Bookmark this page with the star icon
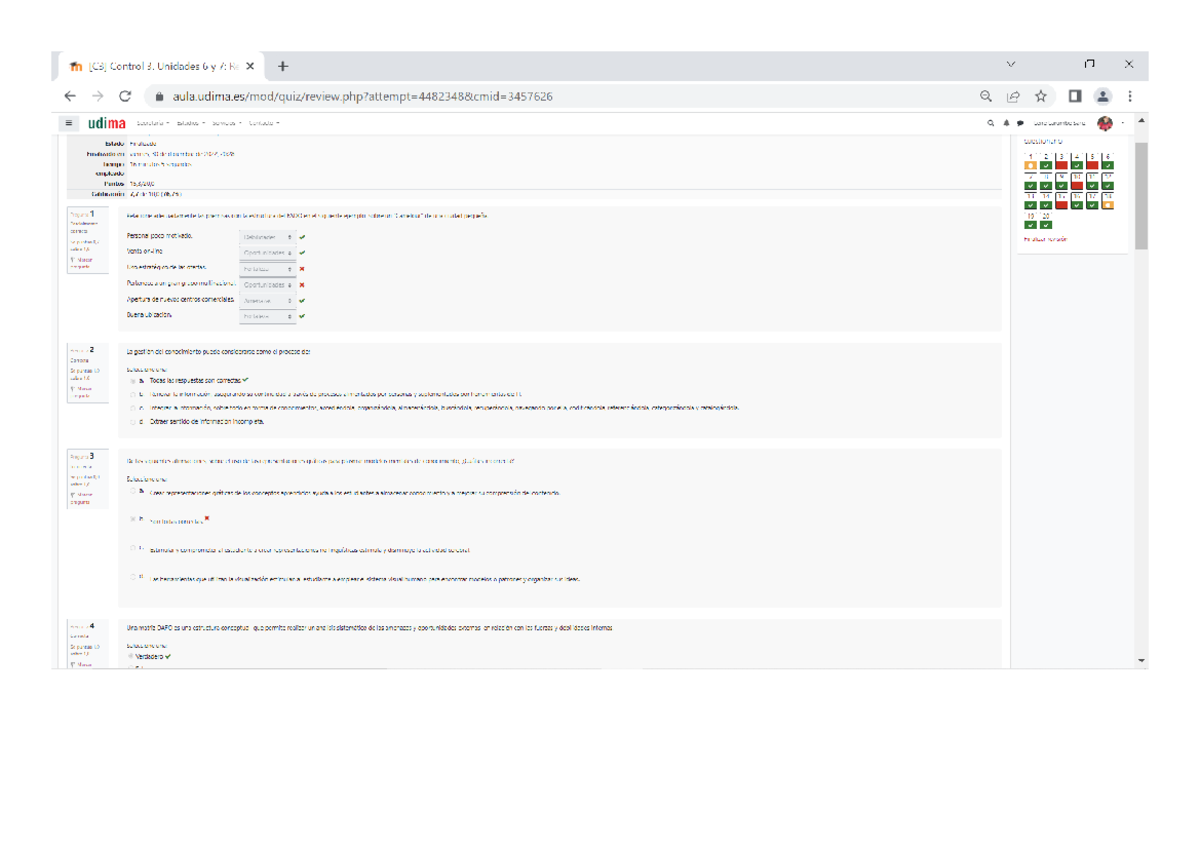Screen dimensions: 1200x849 (1041, 97)
